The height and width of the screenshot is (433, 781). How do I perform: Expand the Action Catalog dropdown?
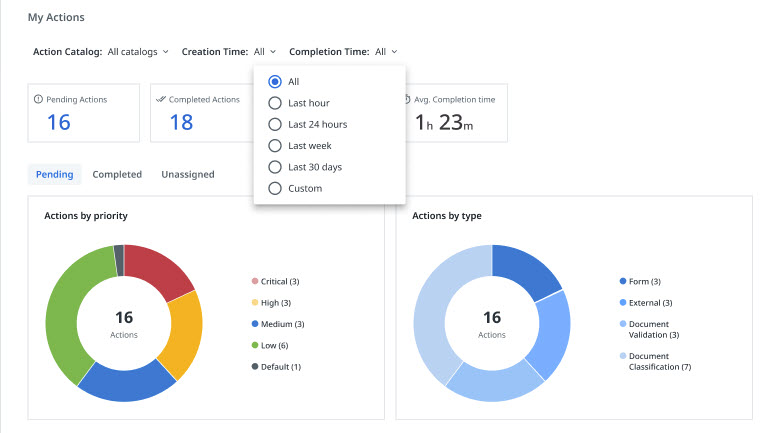coord(138,51)
